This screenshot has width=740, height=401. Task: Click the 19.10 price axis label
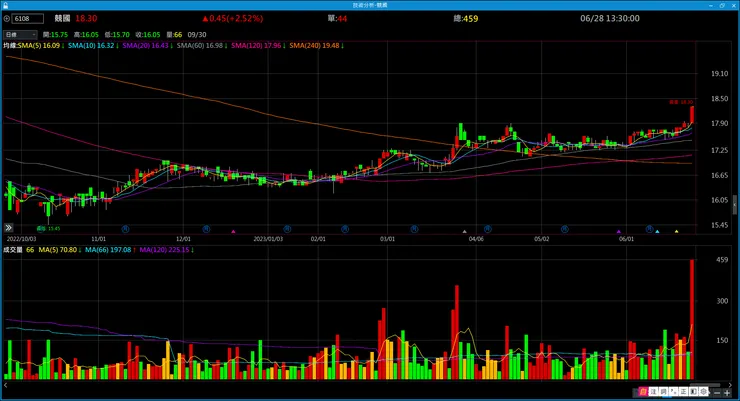point(719,74)
